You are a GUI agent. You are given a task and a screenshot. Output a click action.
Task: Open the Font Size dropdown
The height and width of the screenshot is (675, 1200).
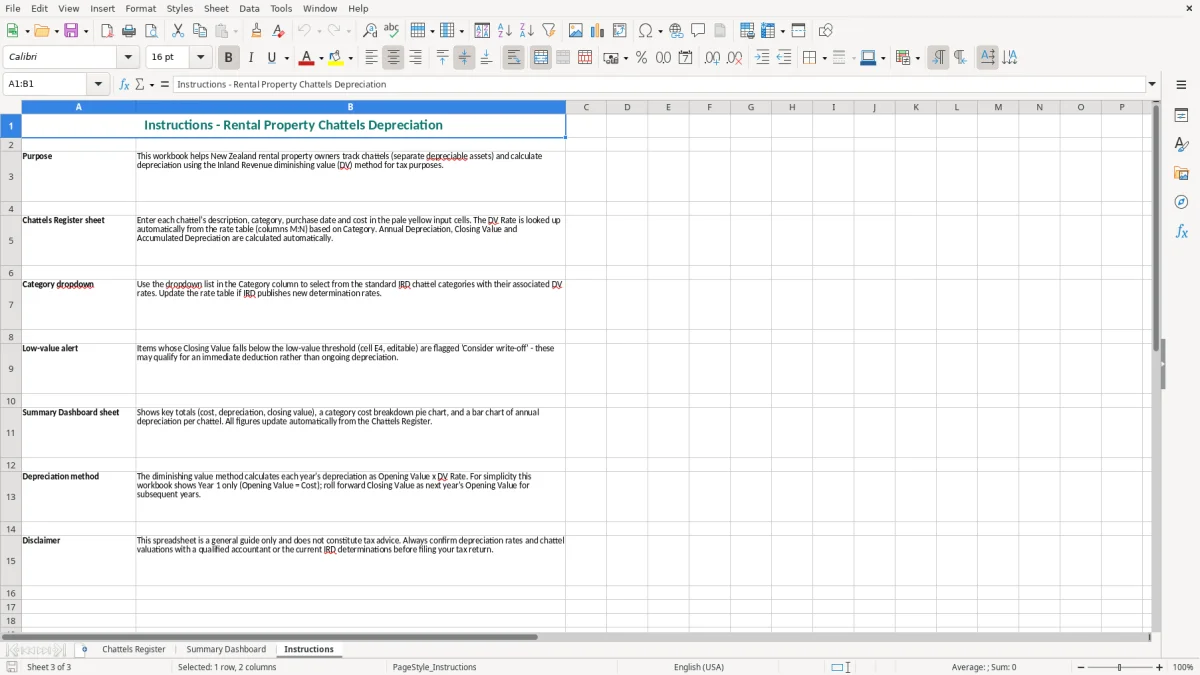coord(200,58)
